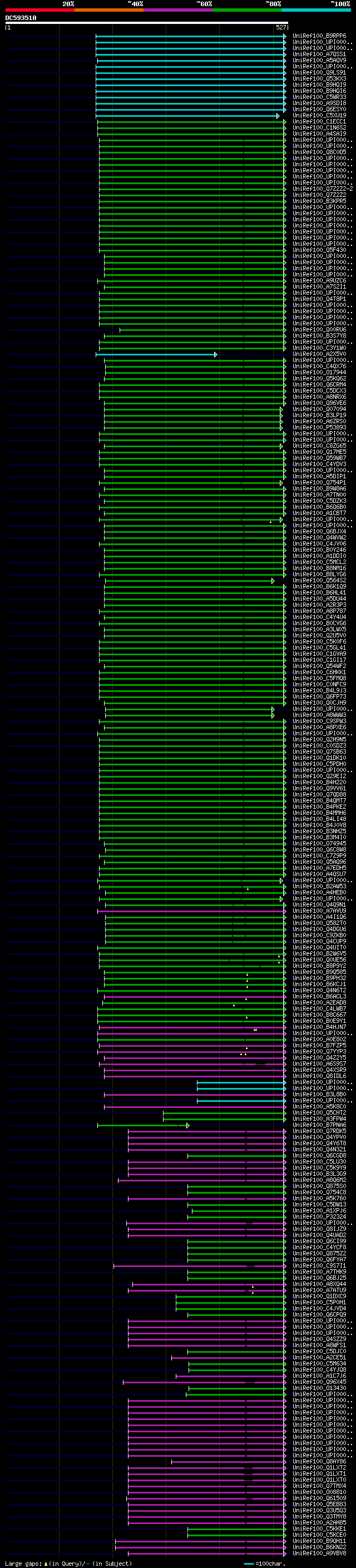
Task: Click the UniRef100_Q4T8P1 label
Action: (319, 299)
